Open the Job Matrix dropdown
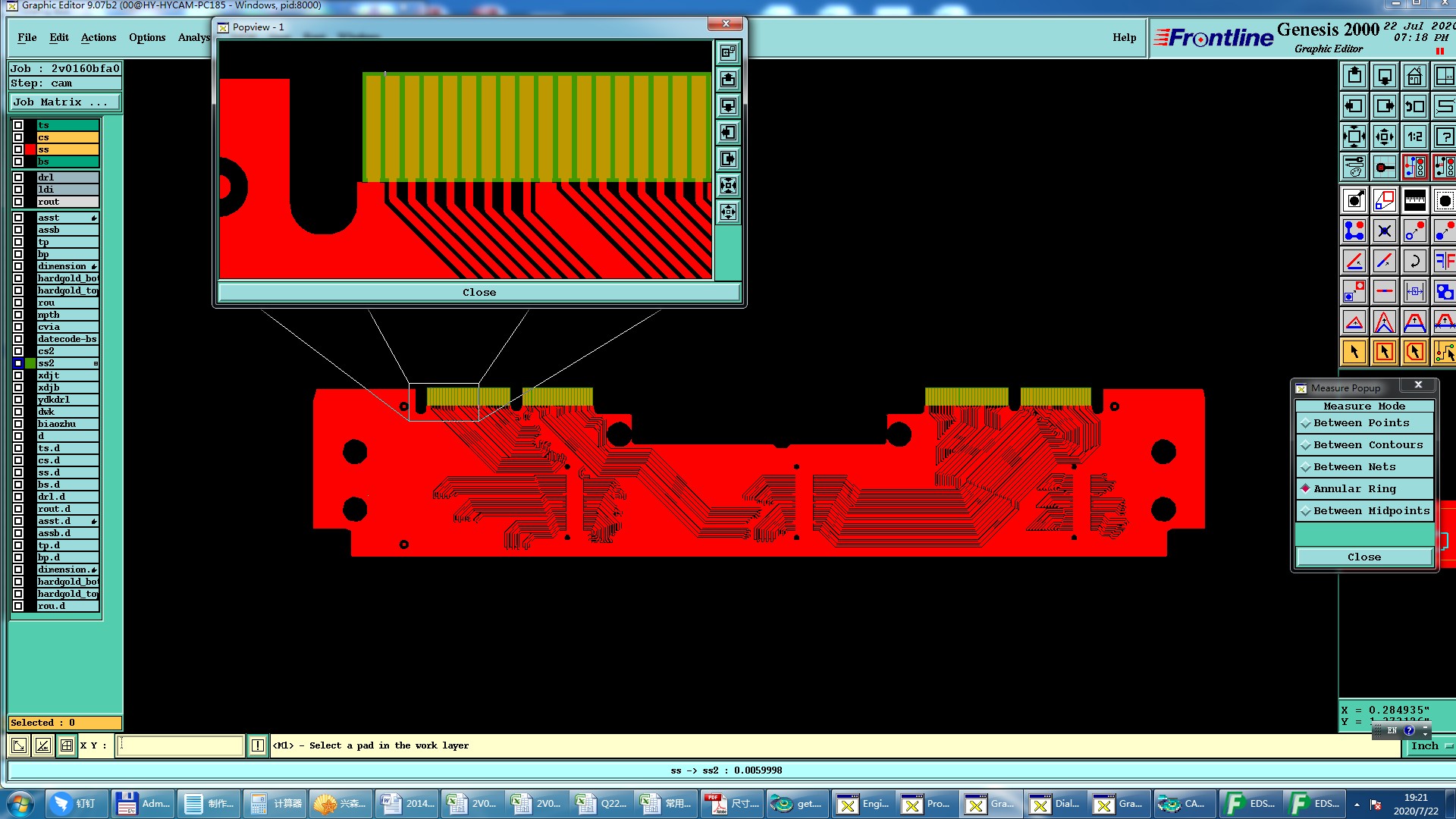 coord(64,102)
